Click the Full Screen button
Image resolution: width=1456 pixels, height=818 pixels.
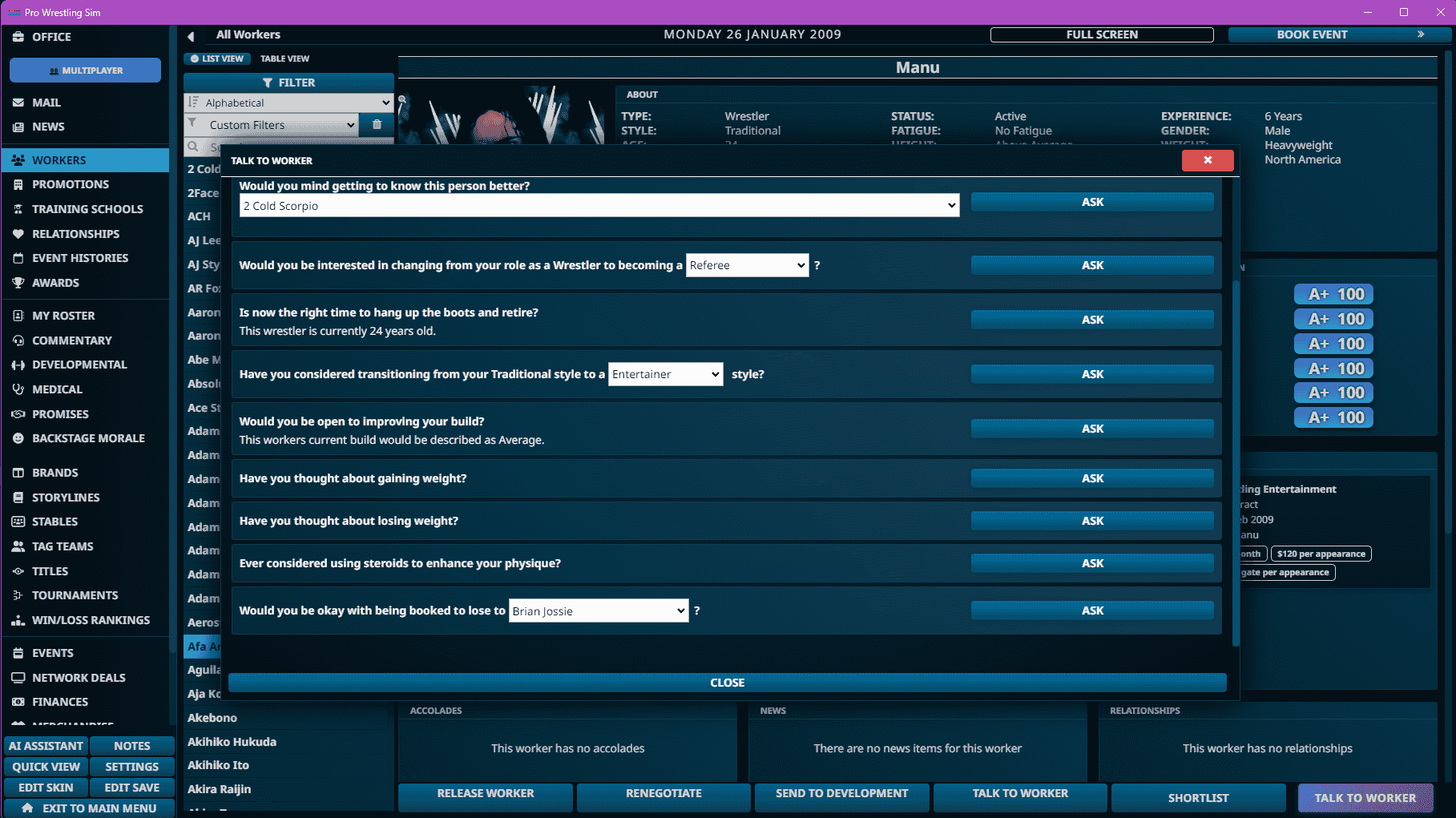1102,34
